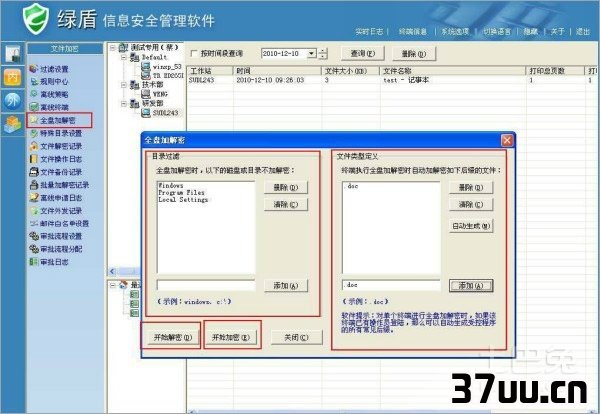Select Program Files in the directory filter list
The image size is (600, 414).
click(x=181, y=192)
